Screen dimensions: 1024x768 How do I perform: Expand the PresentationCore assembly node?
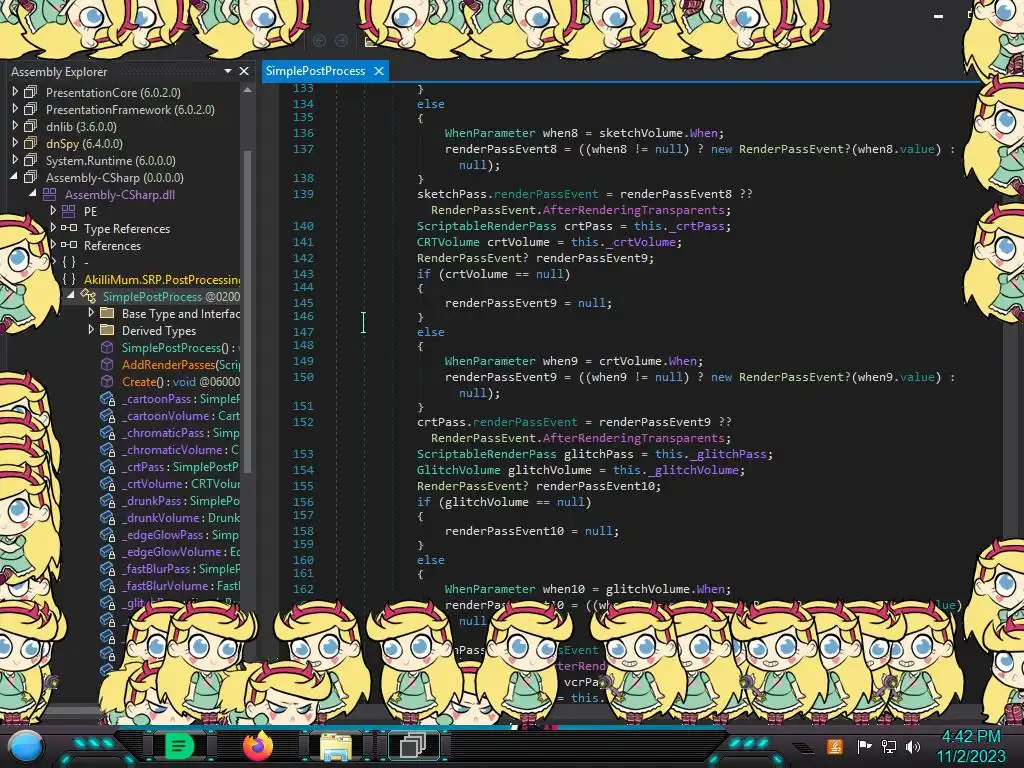14,92
